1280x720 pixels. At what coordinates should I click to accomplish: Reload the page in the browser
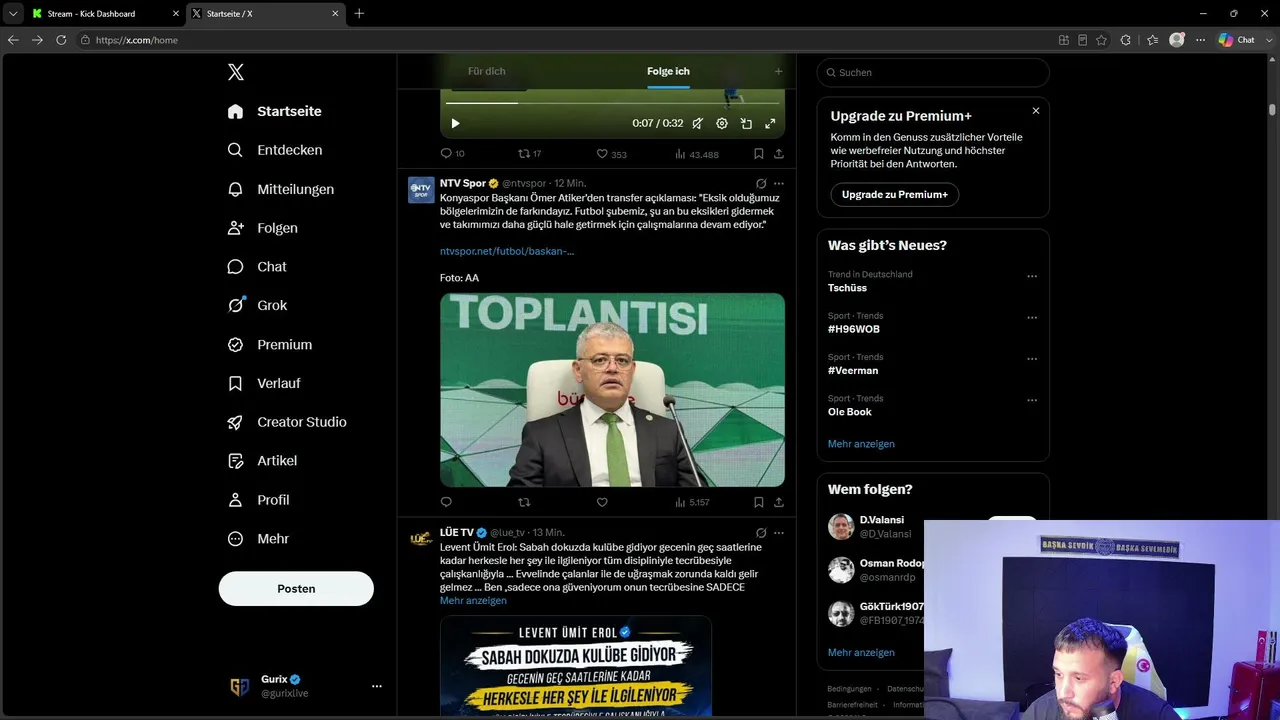(x=61, y=40)
